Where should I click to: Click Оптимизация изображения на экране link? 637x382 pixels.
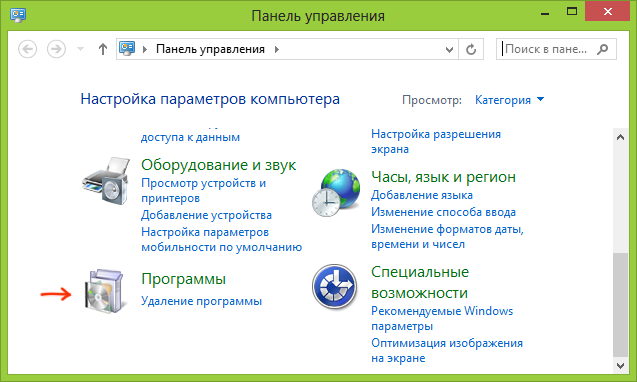(447, 351)
